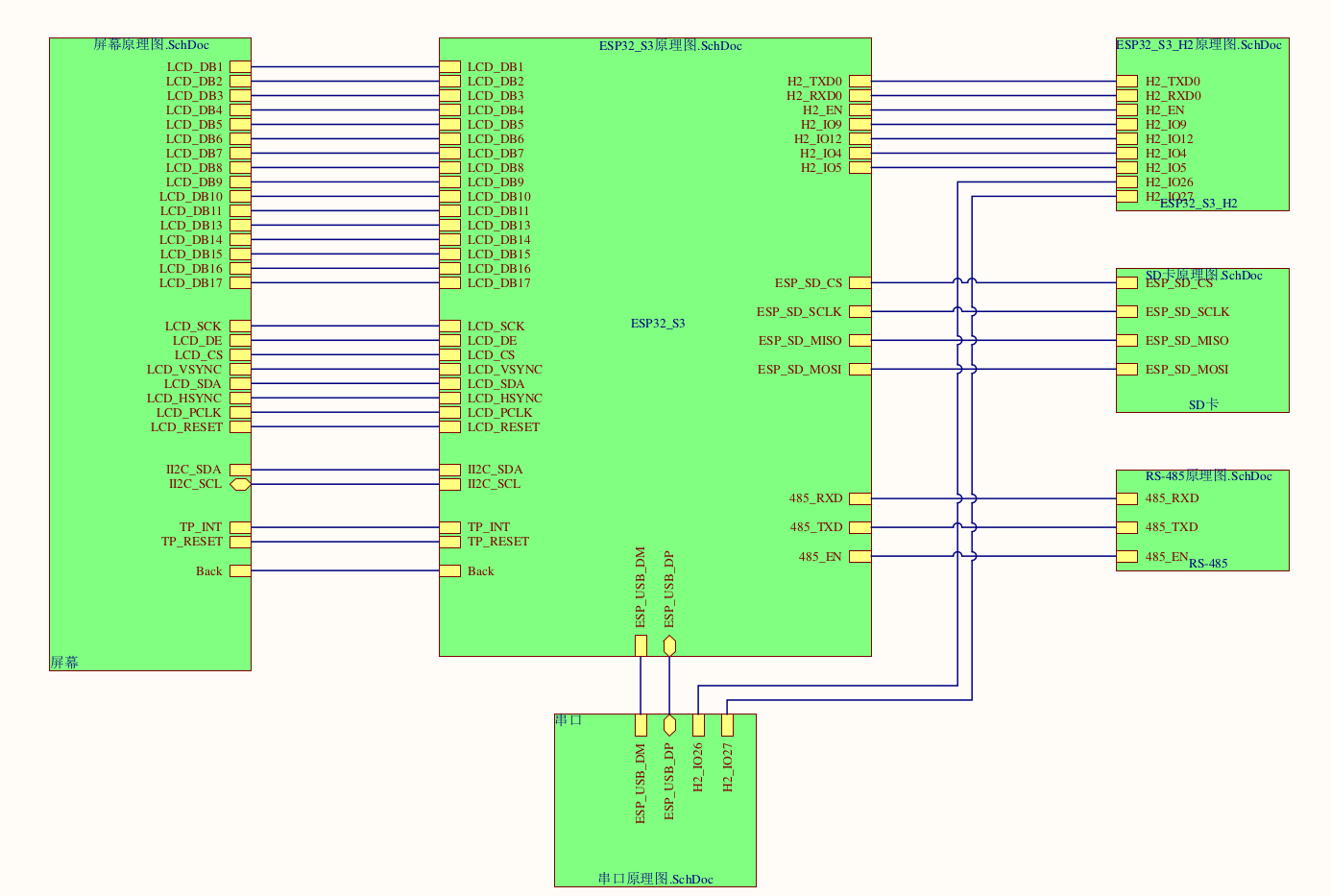Select the LCD_RESET entry on the ESP32_S3 sheet
Screen dimensions: 1331x896
pyautogui.click(x=450, y=427)
